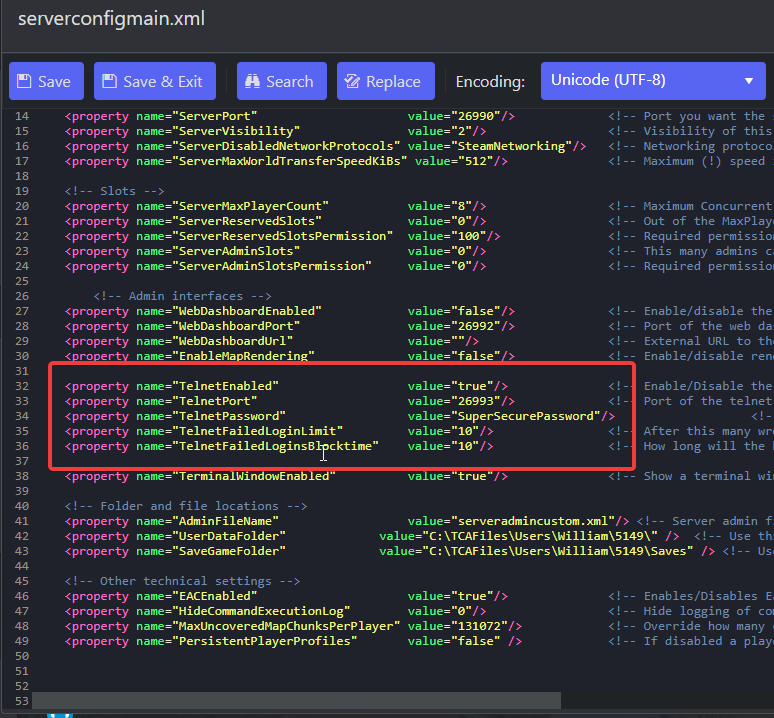Image resolution: width=774 pixels, height=718 pixels.
Task: Click the PersistentPlayerProfiles value "false"
Action: (x=476, y=642)
